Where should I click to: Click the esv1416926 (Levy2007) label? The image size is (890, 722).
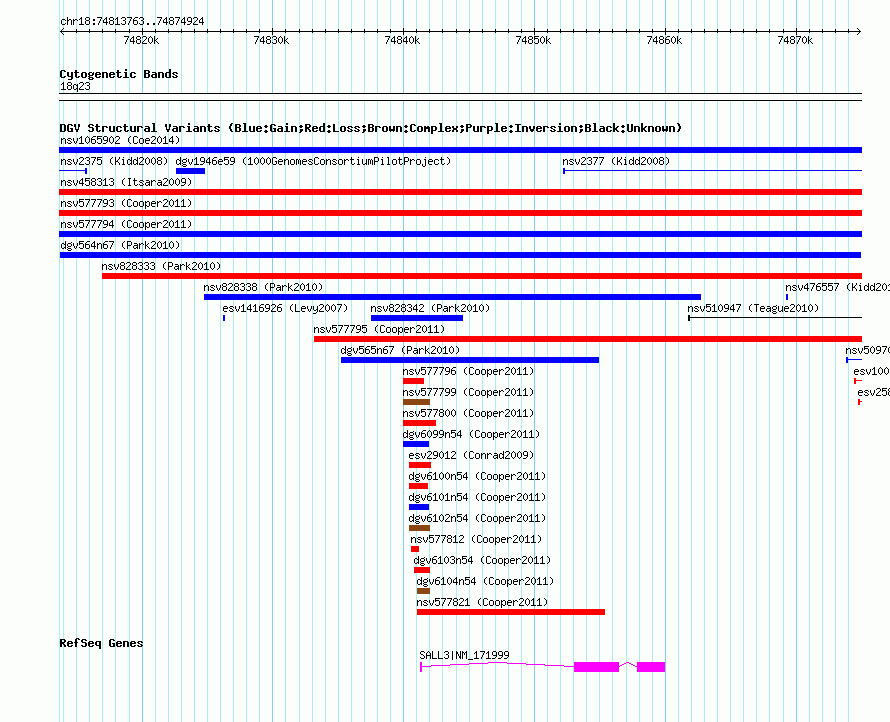coord(285,308)
